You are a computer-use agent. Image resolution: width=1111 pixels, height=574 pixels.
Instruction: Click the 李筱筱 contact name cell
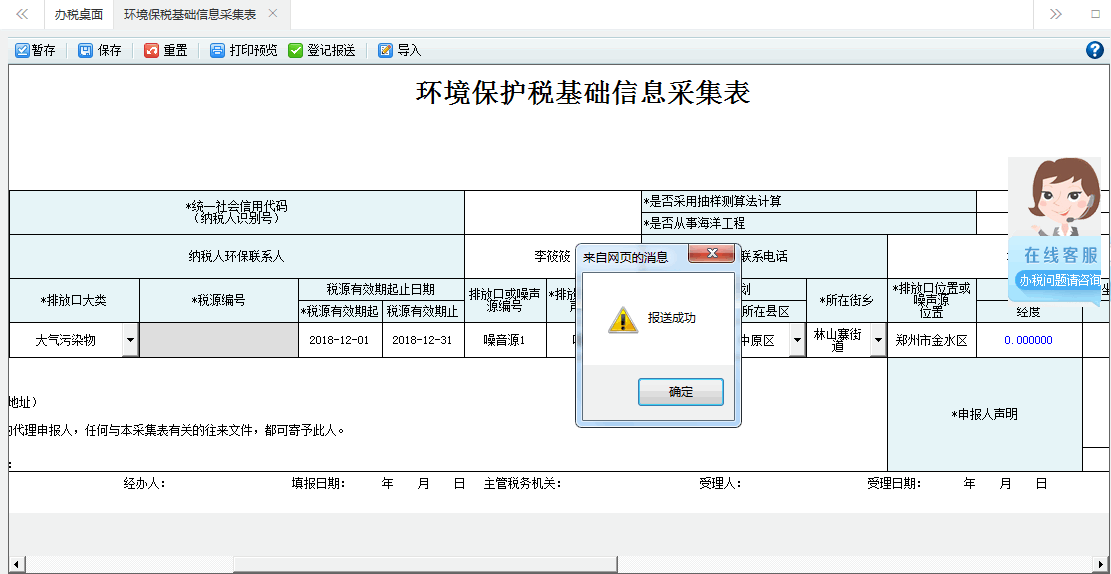[x=553, y=257]
